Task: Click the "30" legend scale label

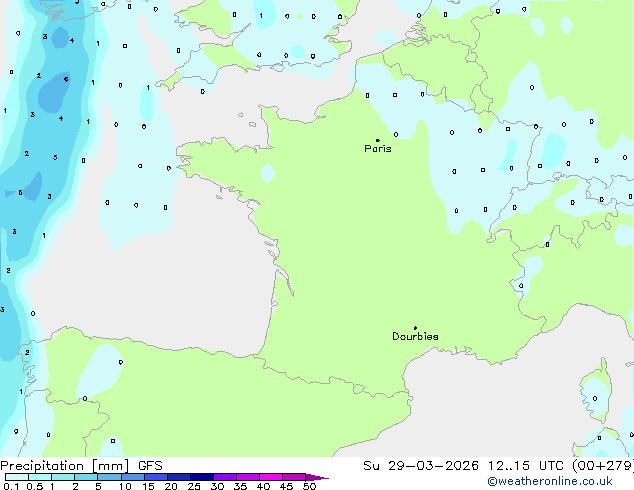Action: pos(218,486)
